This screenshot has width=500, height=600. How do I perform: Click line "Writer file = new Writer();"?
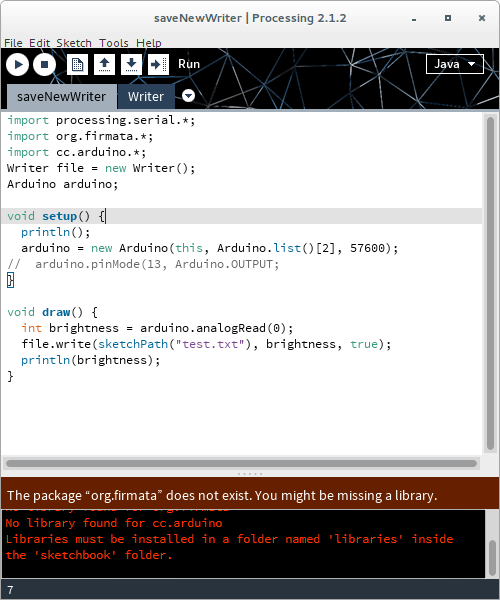point(101,168)
